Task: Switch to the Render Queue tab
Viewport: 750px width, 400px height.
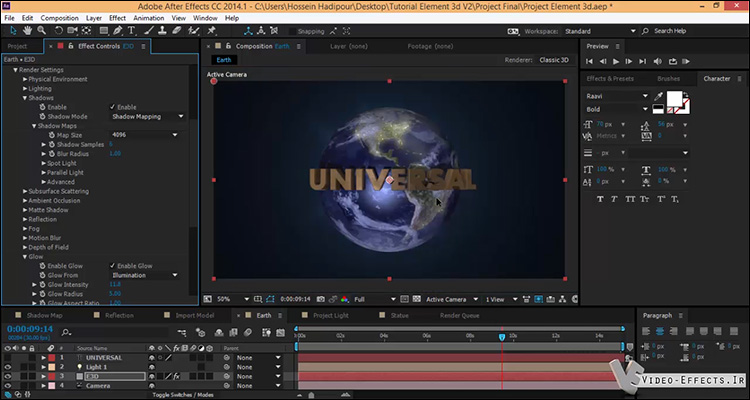Action: [x=459, y=316]
